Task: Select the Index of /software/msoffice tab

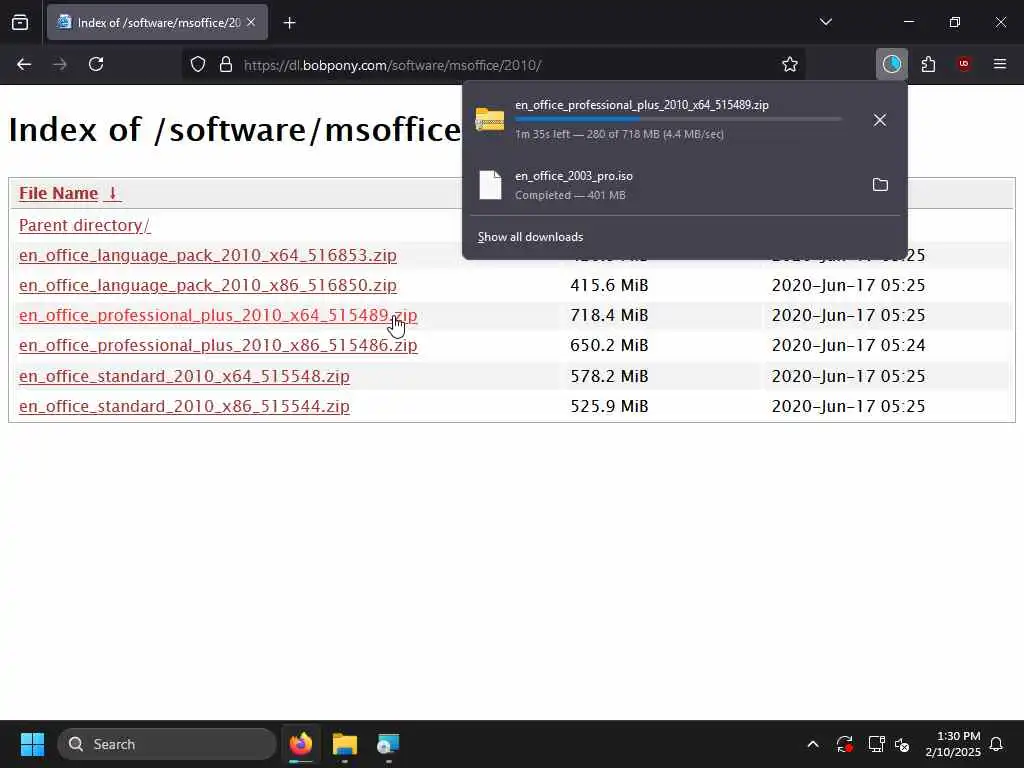Action: [x=157, y=22]
